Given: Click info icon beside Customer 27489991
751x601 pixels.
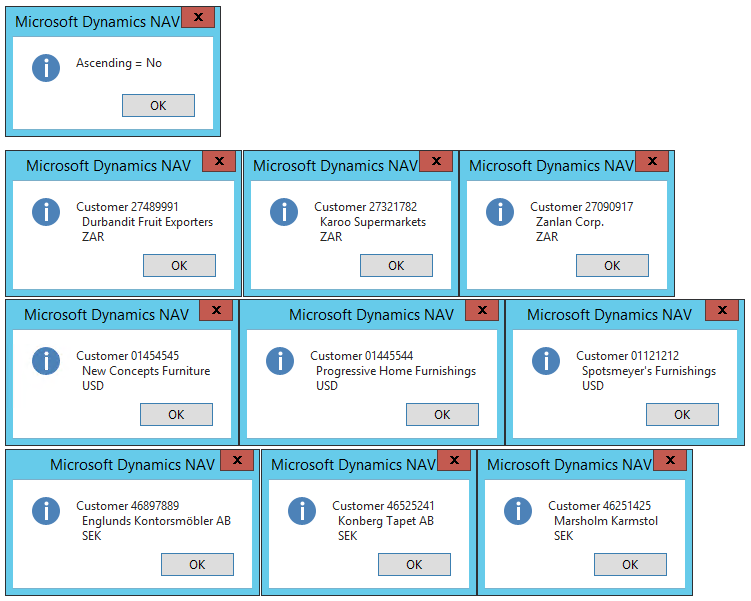Looking at the screenshot, I should tap(46, 212).
